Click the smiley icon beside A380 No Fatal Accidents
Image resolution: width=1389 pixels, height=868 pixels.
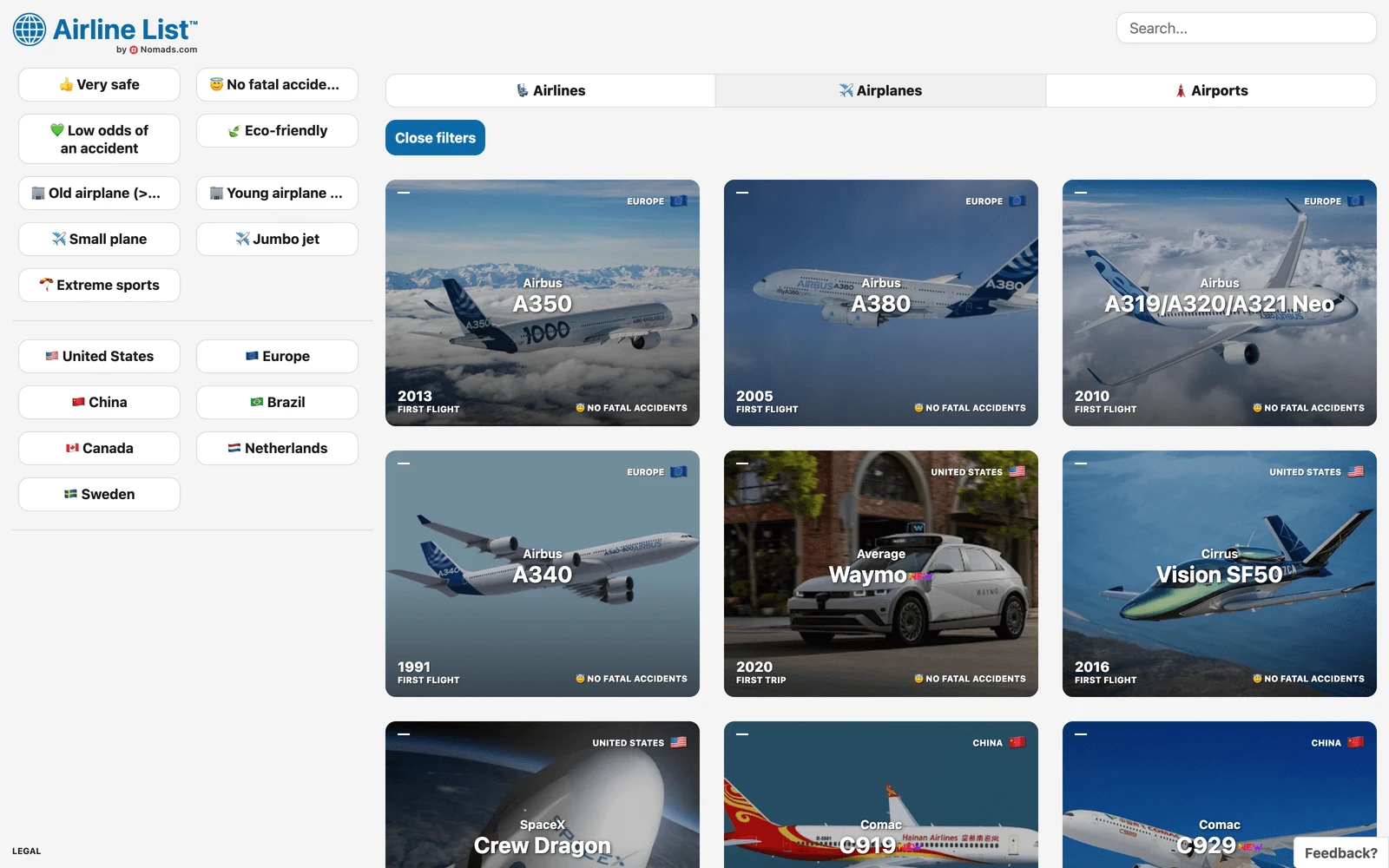click(x=918, y=408)
